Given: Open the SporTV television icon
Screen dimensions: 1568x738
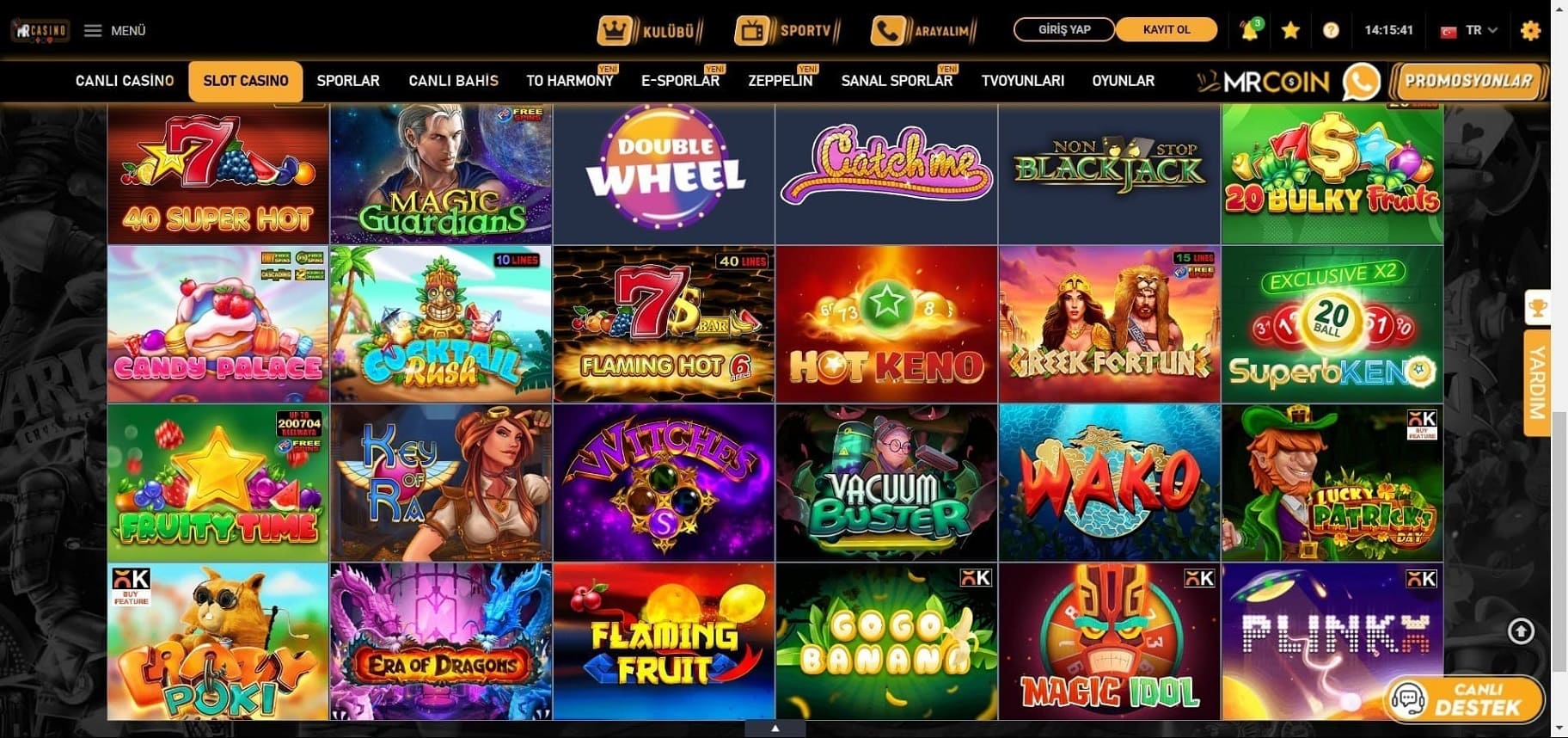Looking at the screenshot, I should coord(751,31).
